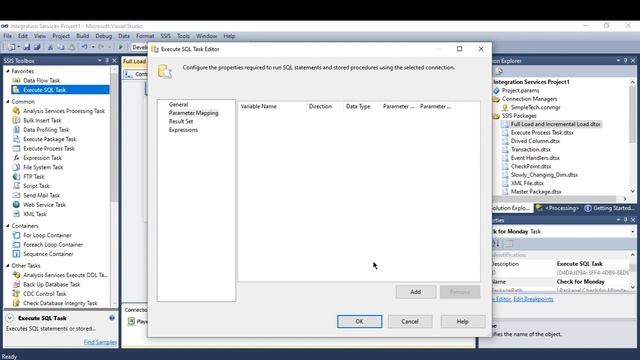Click the Direction column header

click(324, 107)
